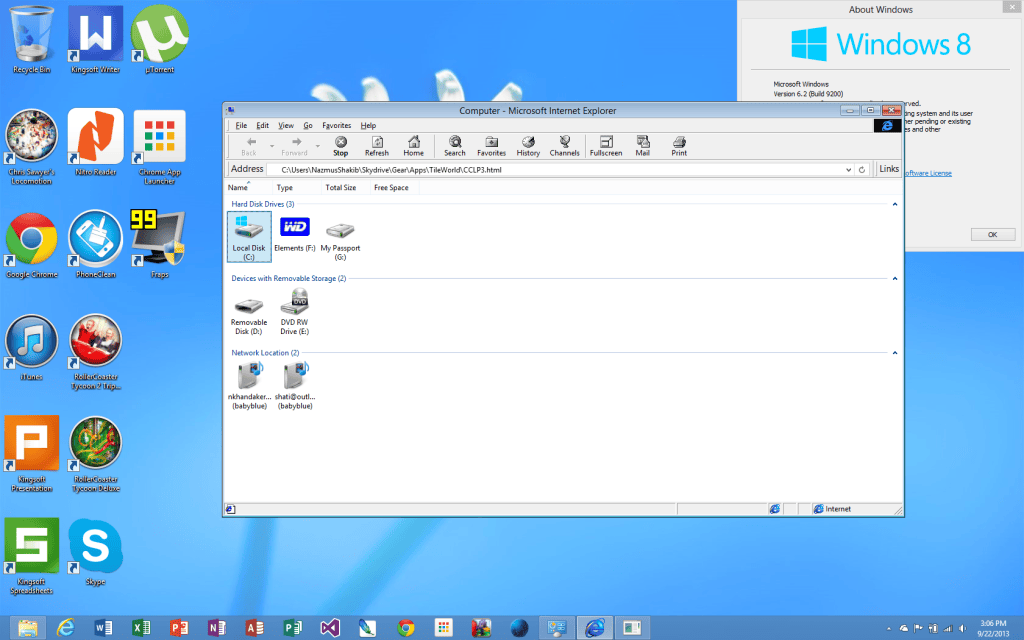This screenshot has width=1024, height=640.
Task: Open Visual Studio on the taskbar
Action: point(330,628)
